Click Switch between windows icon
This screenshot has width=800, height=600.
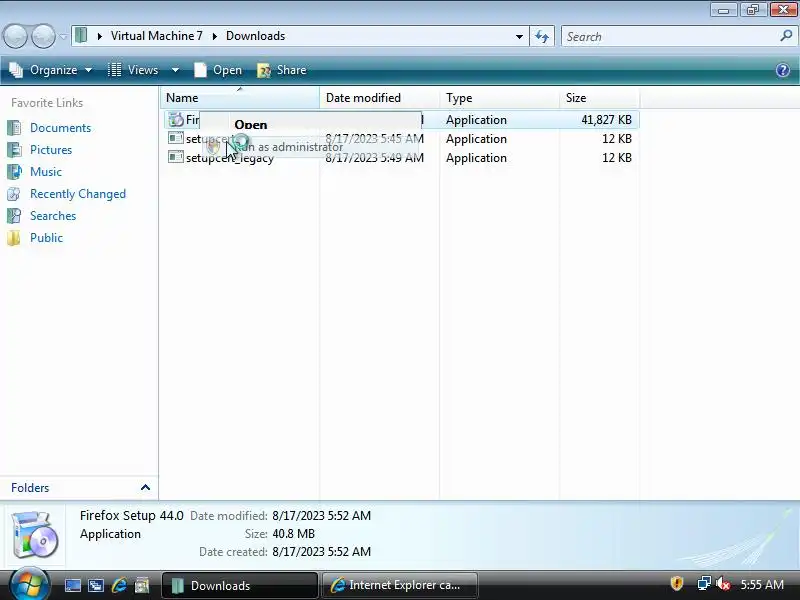(x=96, y=585)
